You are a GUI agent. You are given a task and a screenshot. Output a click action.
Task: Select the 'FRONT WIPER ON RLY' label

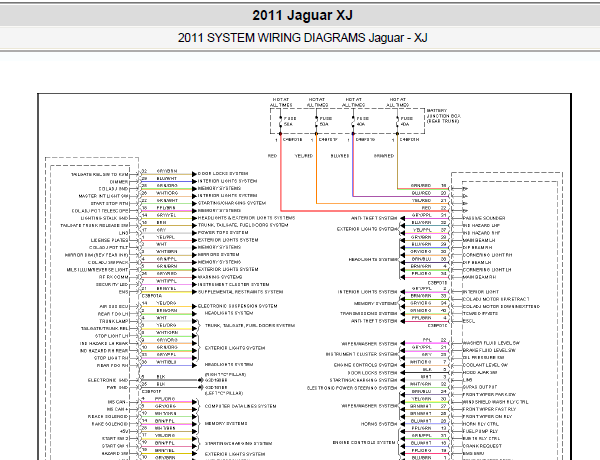coord(487,417)
